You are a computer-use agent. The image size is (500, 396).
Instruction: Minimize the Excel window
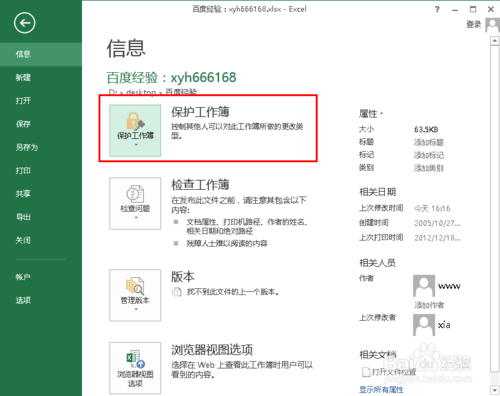click(x=455, y=9)
